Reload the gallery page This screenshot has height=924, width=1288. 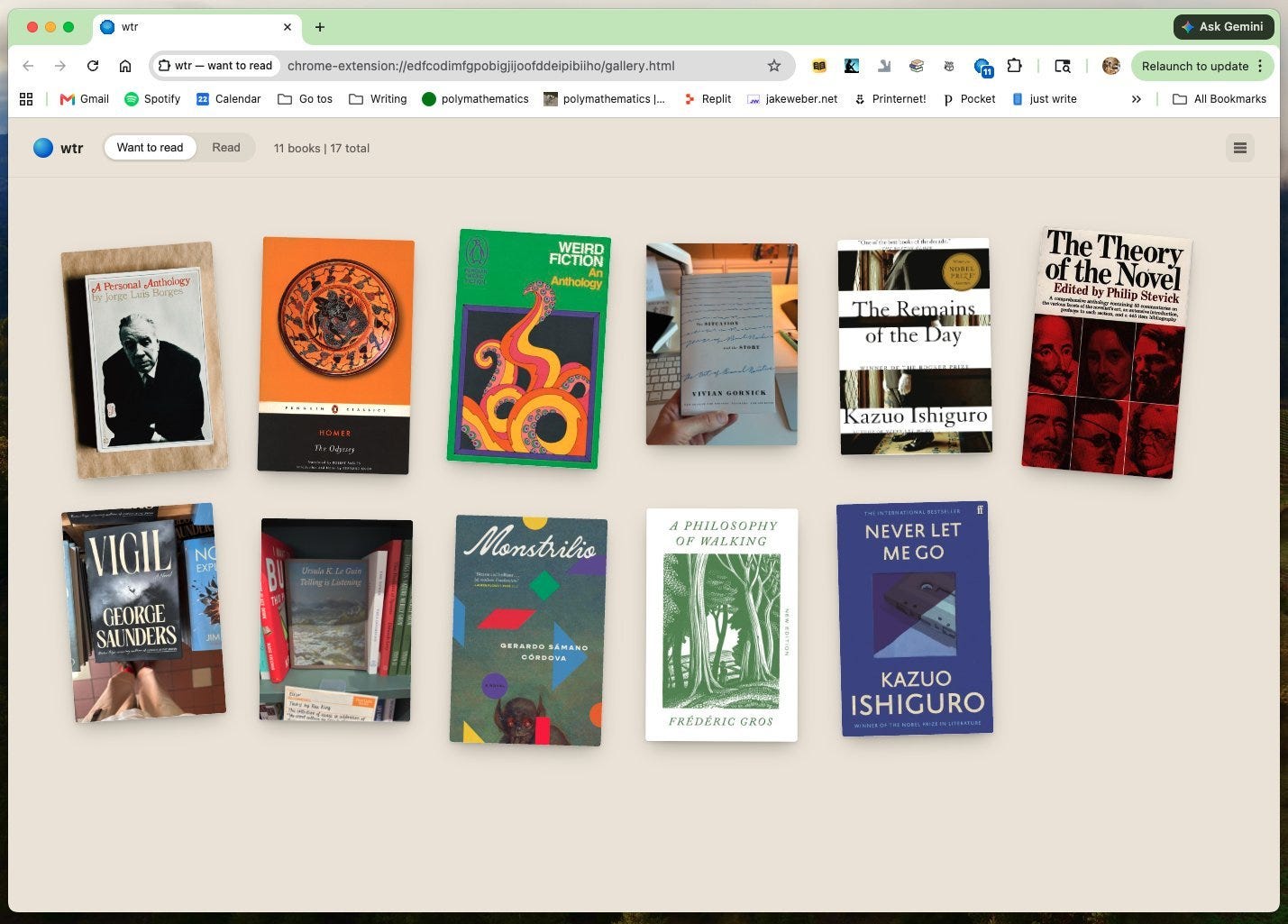click(92, 66)
